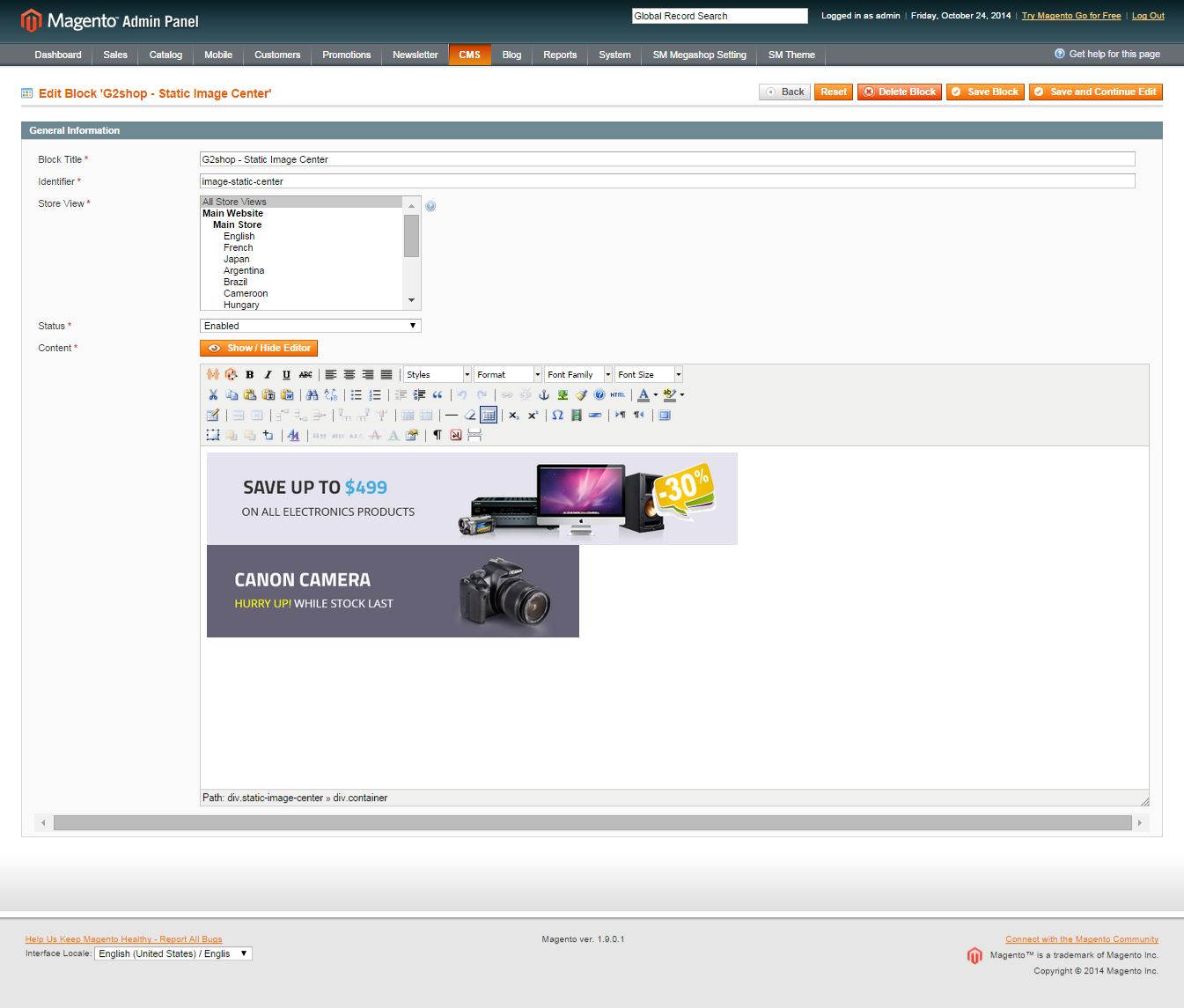This screenshot has height=1008, width=1184.
Task: Open Find with the binoculars icon
Action: (313, 395)
